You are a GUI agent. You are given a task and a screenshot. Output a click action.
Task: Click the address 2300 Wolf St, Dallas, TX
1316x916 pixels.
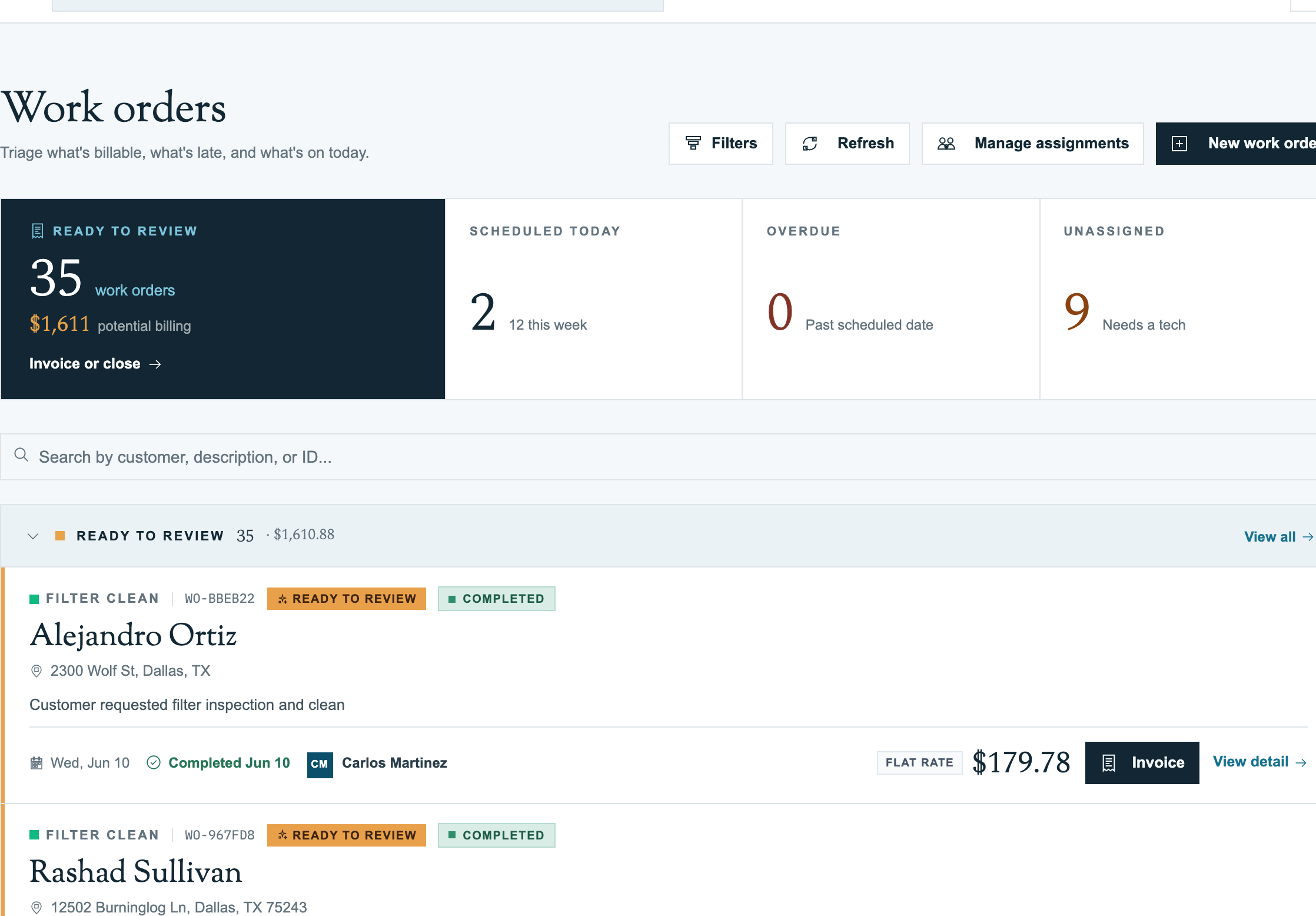(x=131, y=671)
